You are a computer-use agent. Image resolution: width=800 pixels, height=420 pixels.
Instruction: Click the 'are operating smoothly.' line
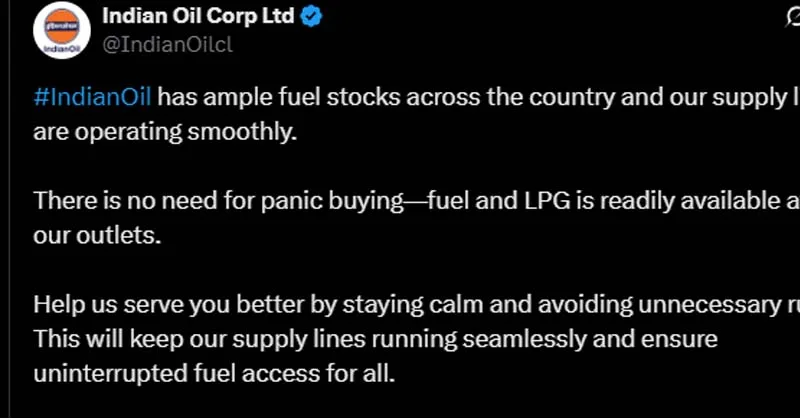tap(165, 132)
